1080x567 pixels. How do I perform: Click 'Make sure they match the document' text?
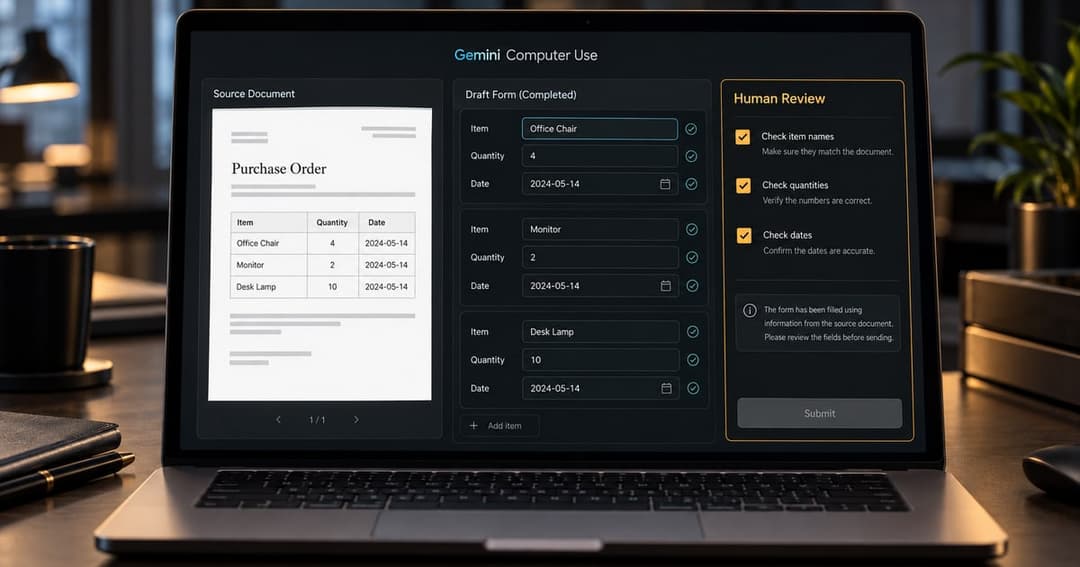pos(827,152)
